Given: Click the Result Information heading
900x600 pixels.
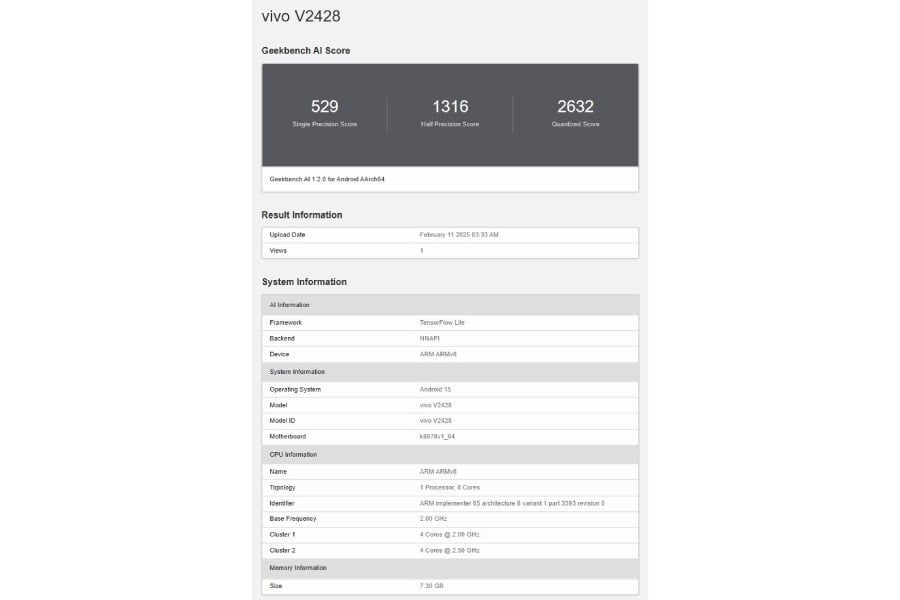Looking at the screenshot, I should 302,215.
